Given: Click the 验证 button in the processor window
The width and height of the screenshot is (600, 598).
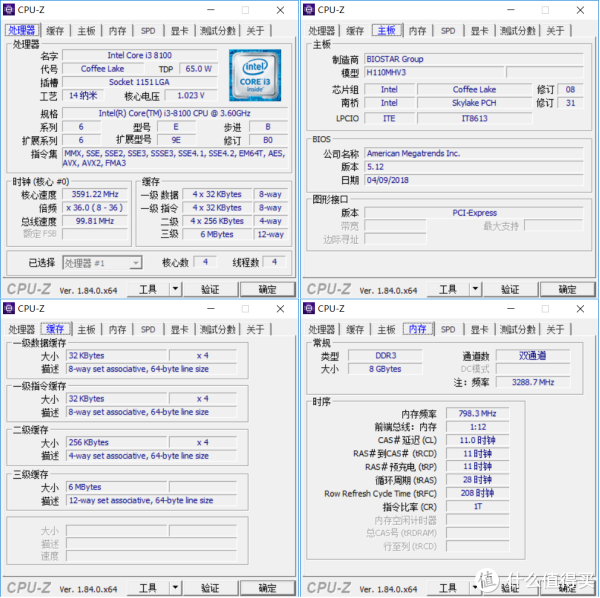Looking at the screenshot, I should click(x=210, y=289).
